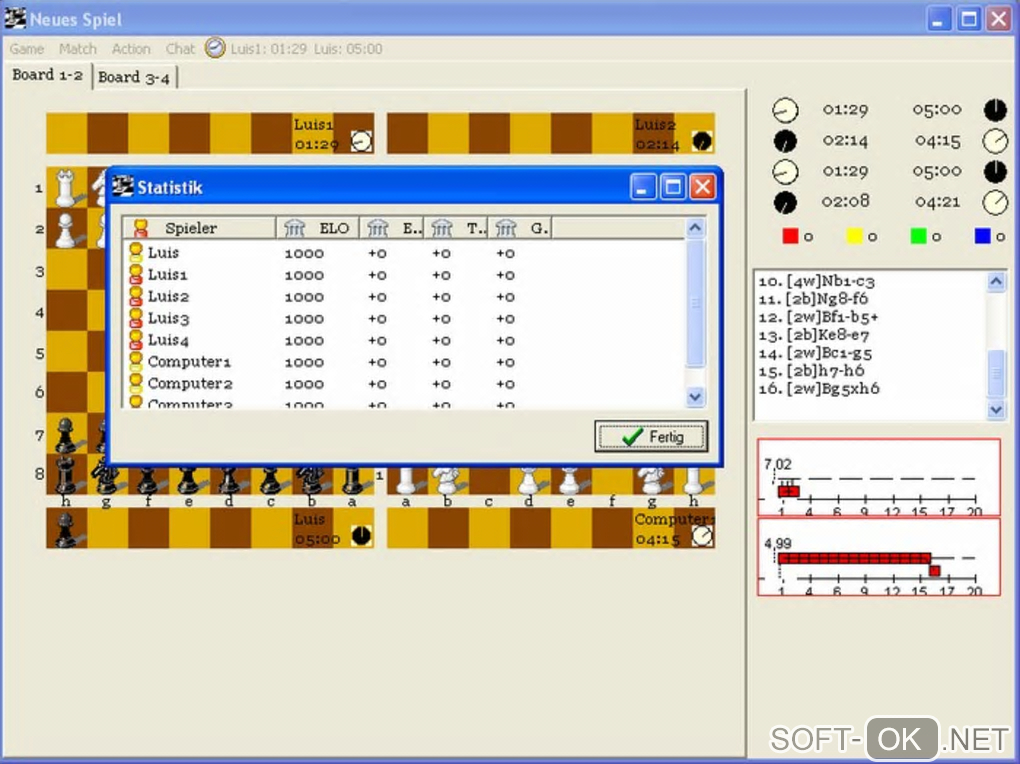Select move 14. [2w]Bc1-g5
The height and width of the screenshot is (764, 1020).
coord(815,353)
